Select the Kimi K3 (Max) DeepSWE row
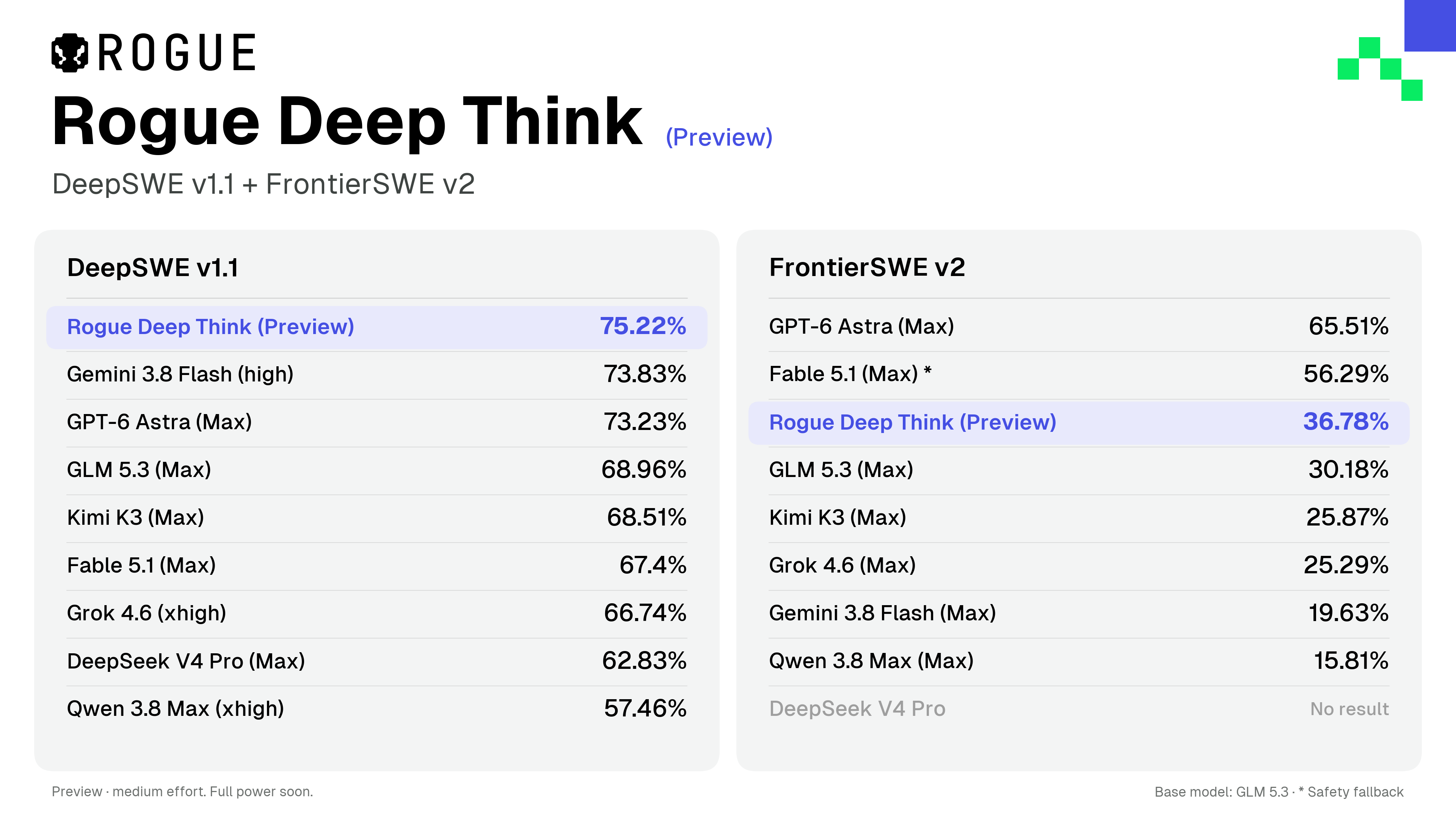The width and height of the screenshot is (1456, 819). [x=377, y=518]
